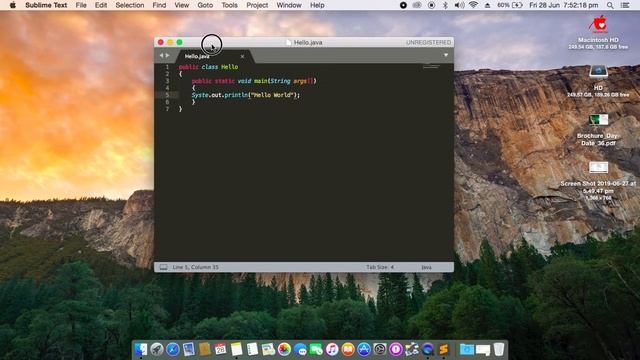640x360 pixels.
Task: Open the Tools menu
Action: click(x=229, y=5)
